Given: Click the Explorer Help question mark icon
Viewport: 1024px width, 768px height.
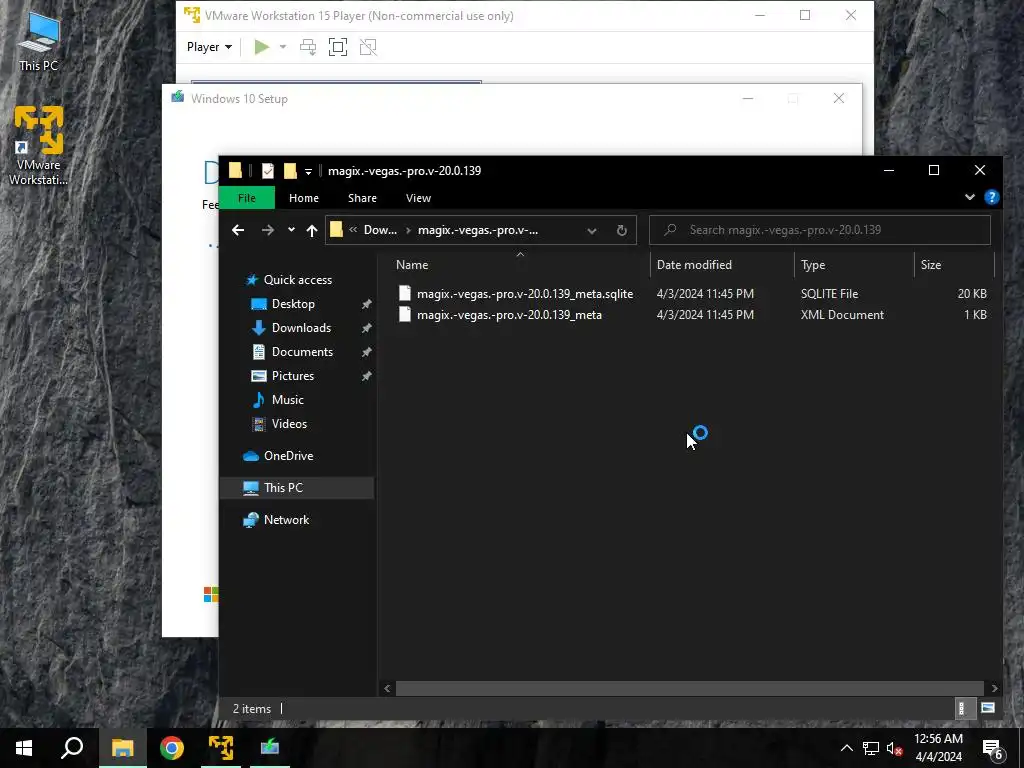Looking at the screenshot, I should click(x=991, y=197).
